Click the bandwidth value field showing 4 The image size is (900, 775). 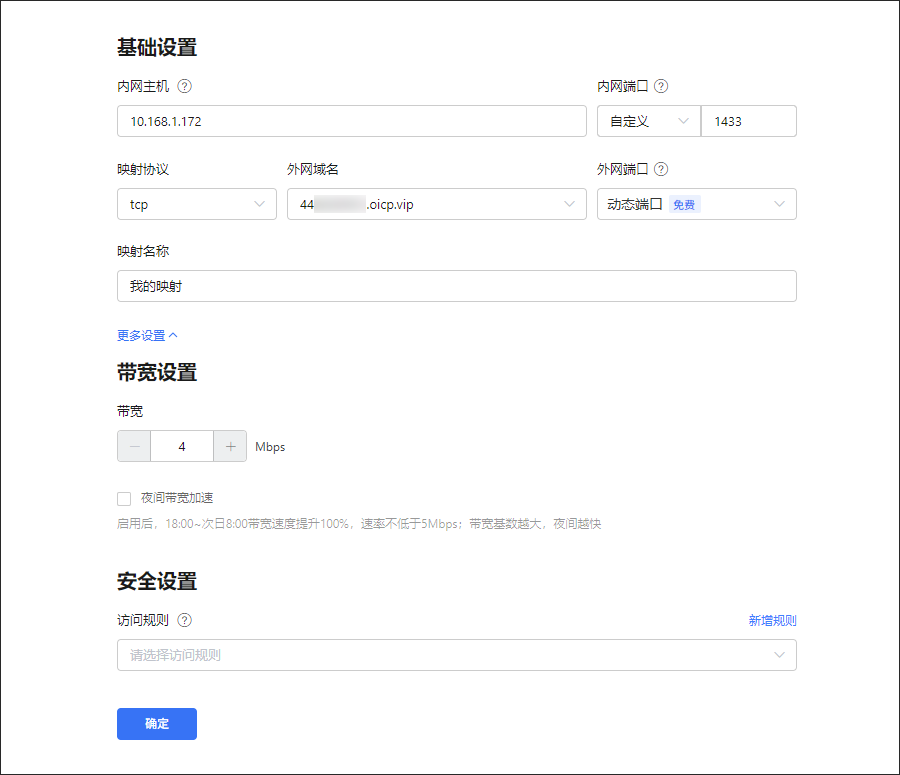pyautogui.click(x=182, y=447)
